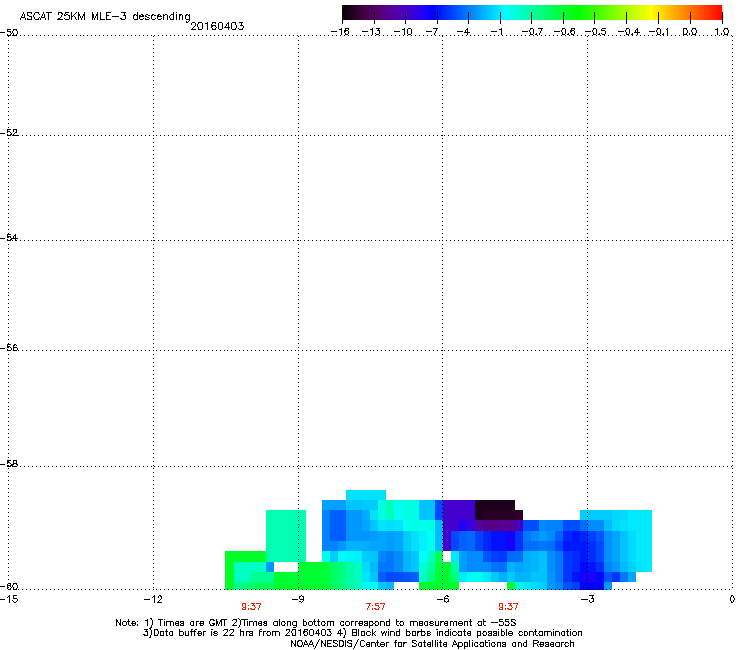Click the -0.6 color scale label
This screenshot has width=740, height=650.
coord(564,32)
